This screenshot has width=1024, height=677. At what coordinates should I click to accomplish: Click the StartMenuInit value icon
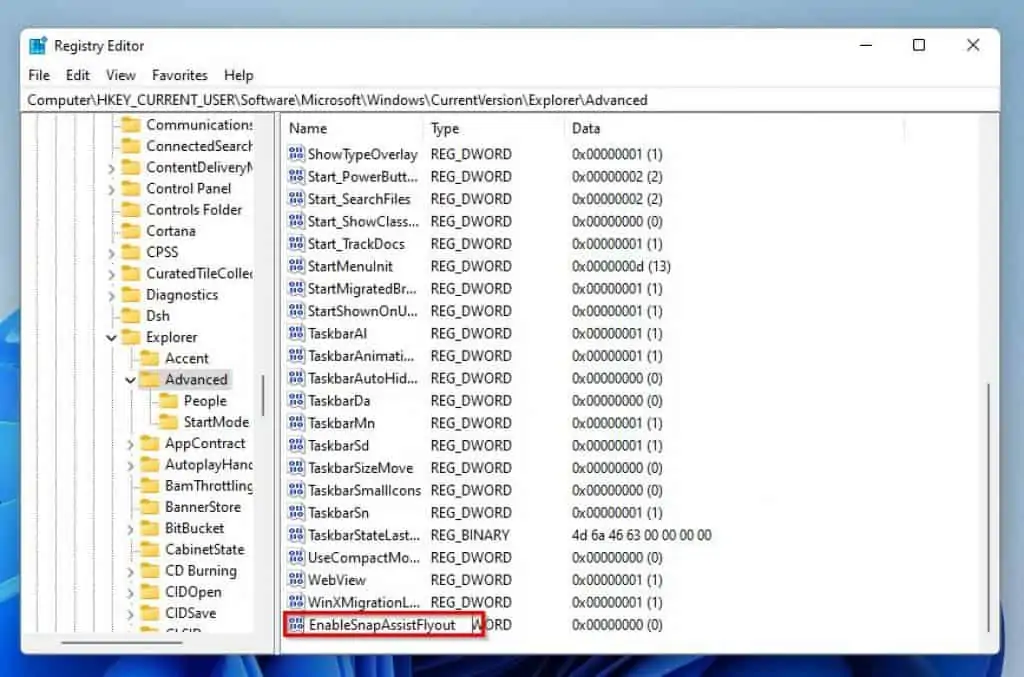coord(296,266)
